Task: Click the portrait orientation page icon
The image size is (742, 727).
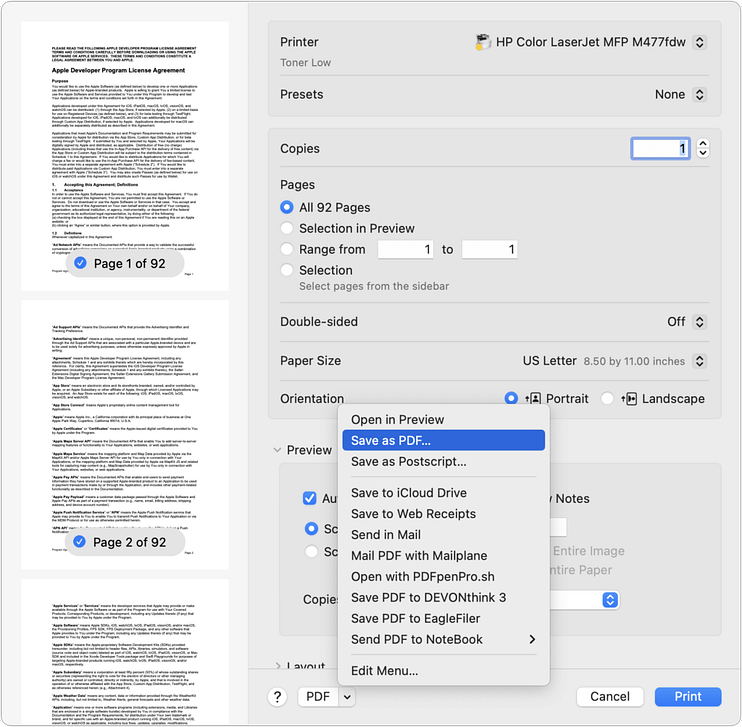Action: coord(533,399)
